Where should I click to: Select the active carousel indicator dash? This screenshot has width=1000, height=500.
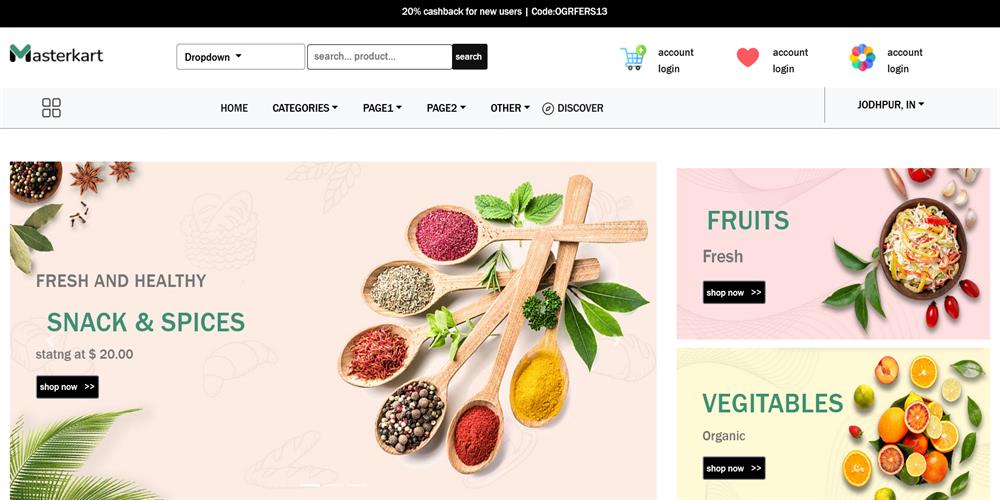[x=310, y=485]
